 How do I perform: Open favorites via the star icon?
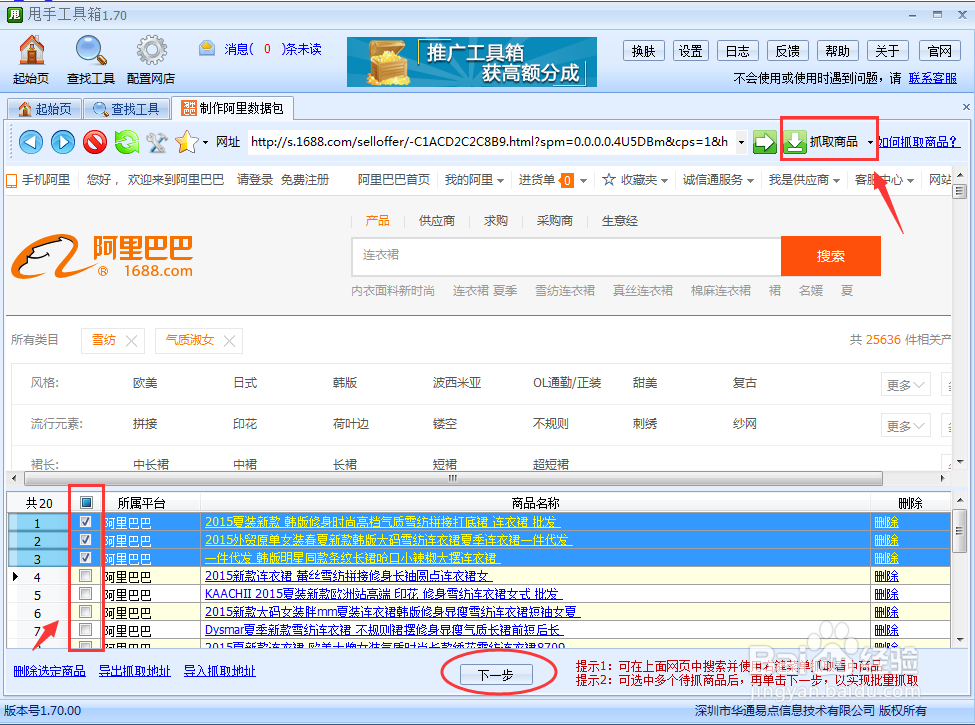(x=185, y=142)
